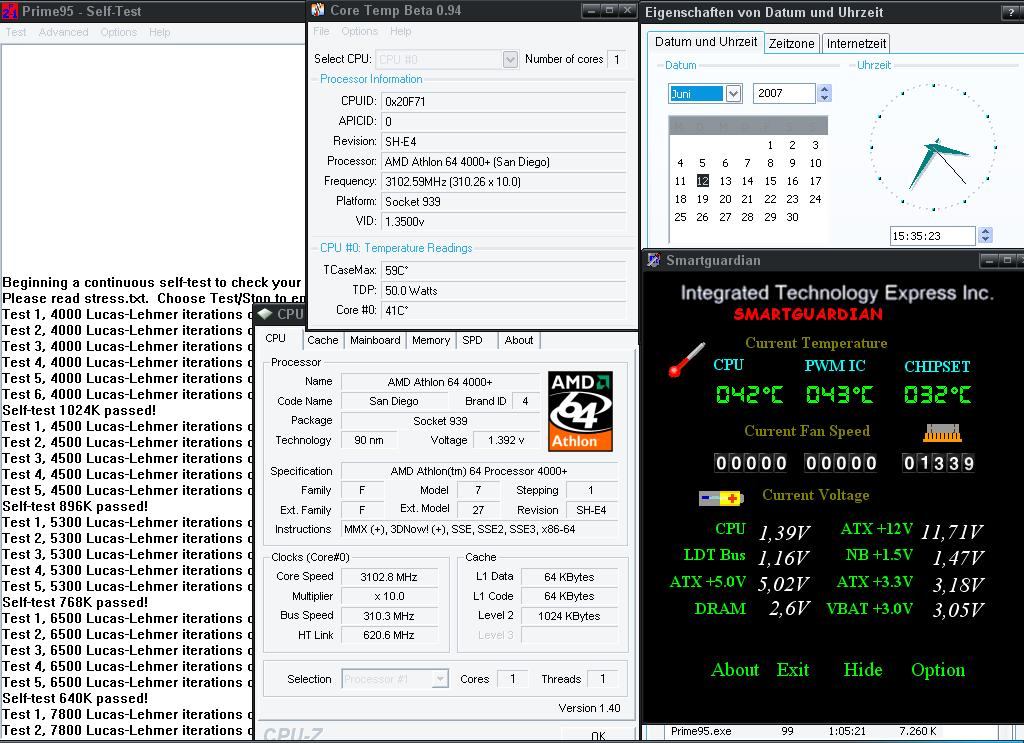
Task: Click Exit in Smartguardian
Action: [793, 670]
